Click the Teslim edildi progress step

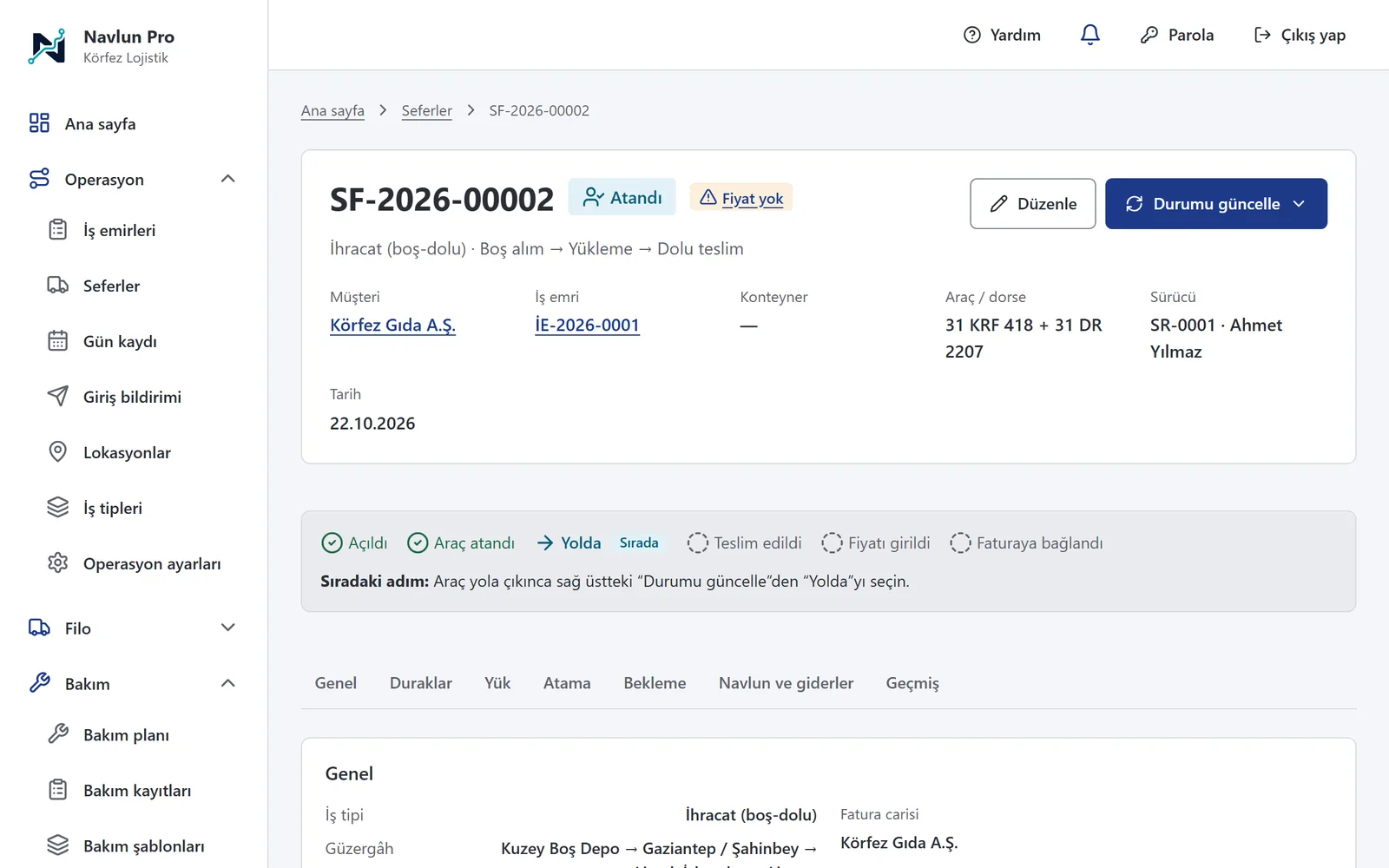click(745, 542)
